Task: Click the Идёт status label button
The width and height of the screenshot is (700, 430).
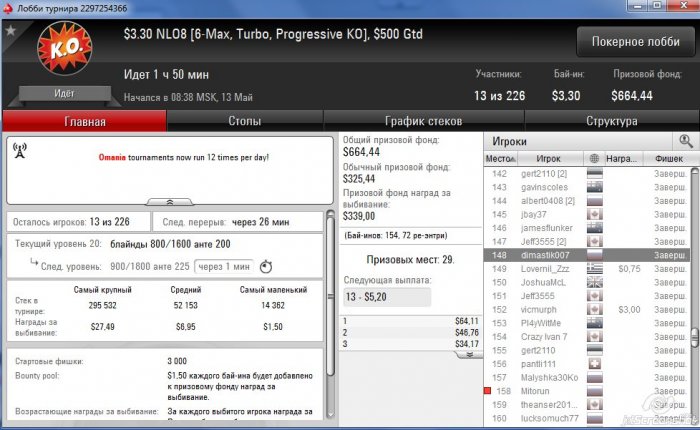Action: click(x=65, y=93)
